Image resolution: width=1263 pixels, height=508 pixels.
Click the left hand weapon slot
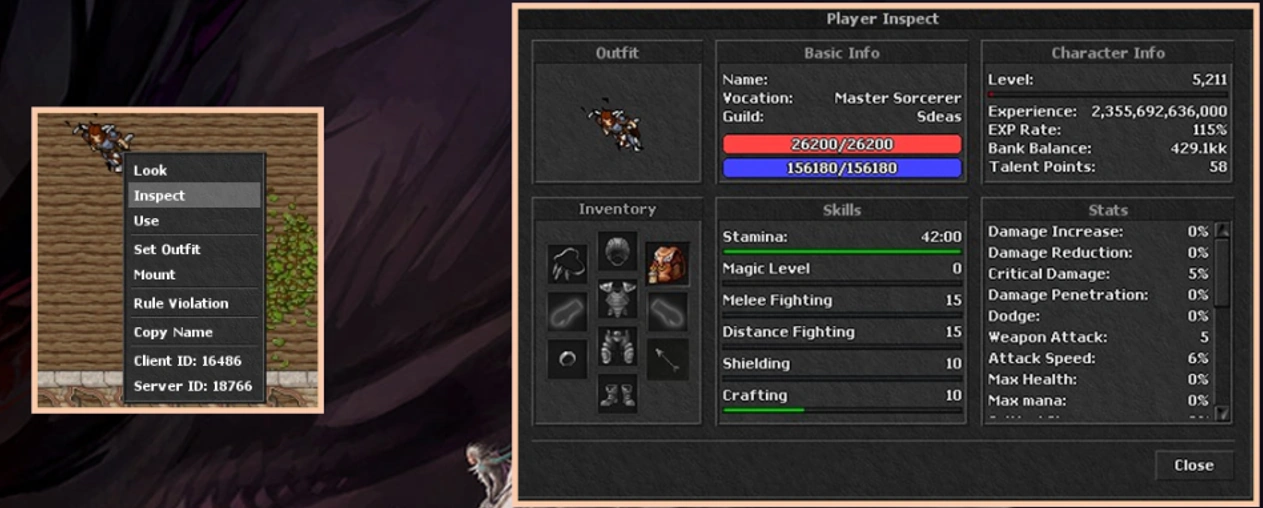click(567, 312)
